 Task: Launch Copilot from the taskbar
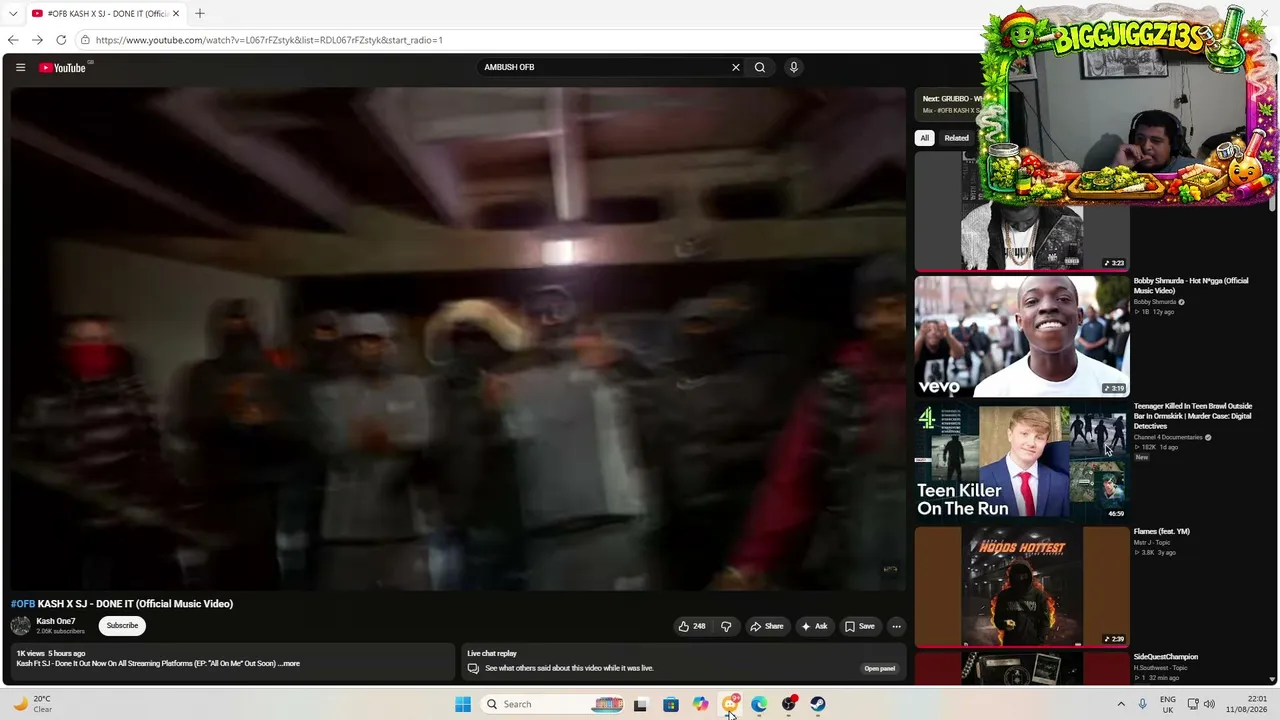coord(700,704)
